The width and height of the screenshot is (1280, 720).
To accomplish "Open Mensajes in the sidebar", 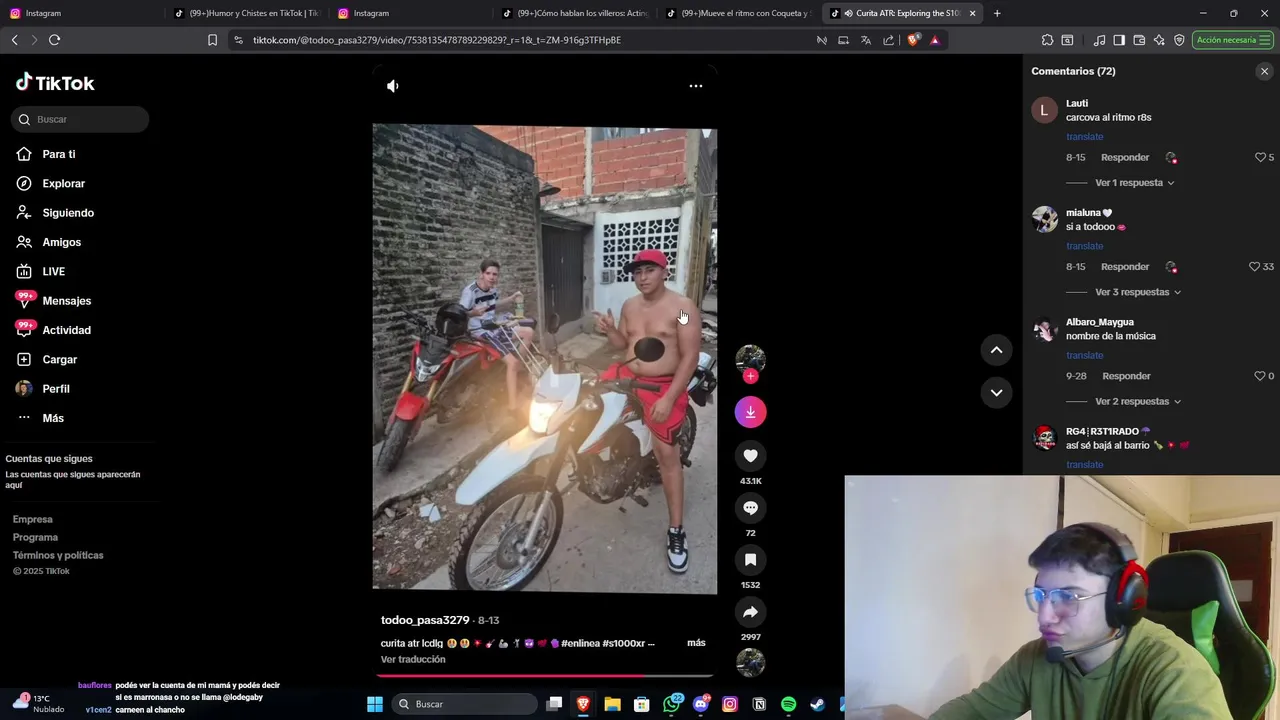I will [x=66, y=301].
